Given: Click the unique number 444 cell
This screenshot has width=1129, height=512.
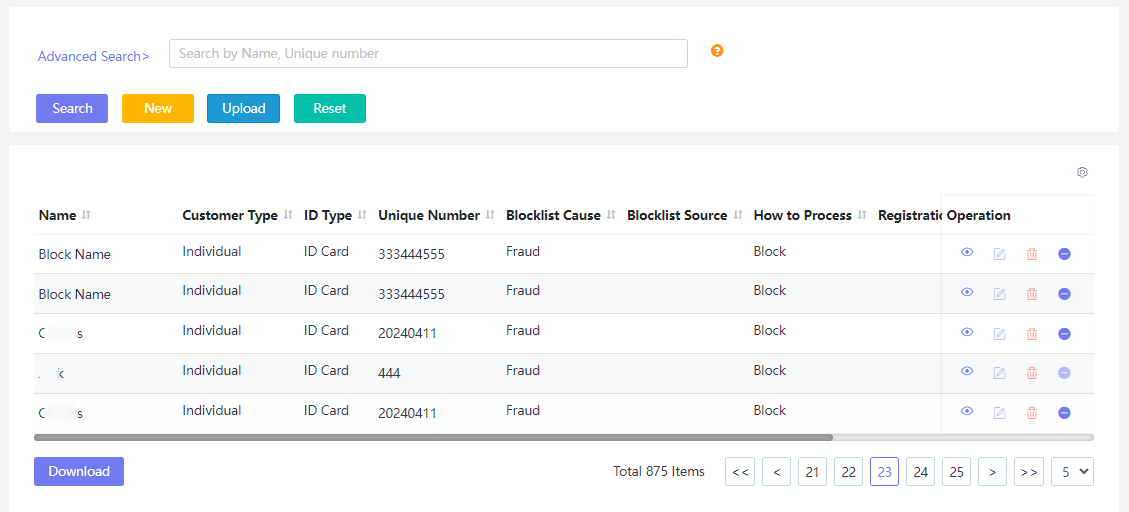Looking at the screenshot, I should click(x=389, y=373).
